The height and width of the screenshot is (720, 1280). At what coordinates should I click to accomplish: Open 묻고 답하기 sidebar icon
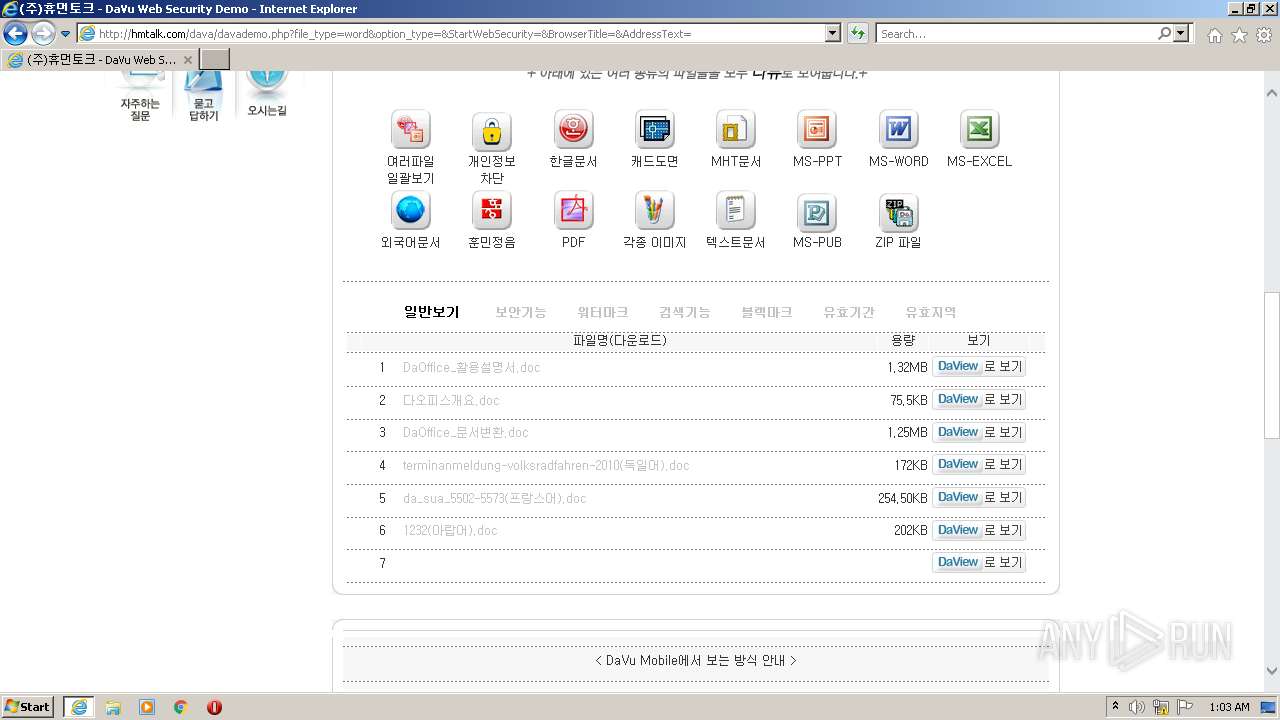203,96
